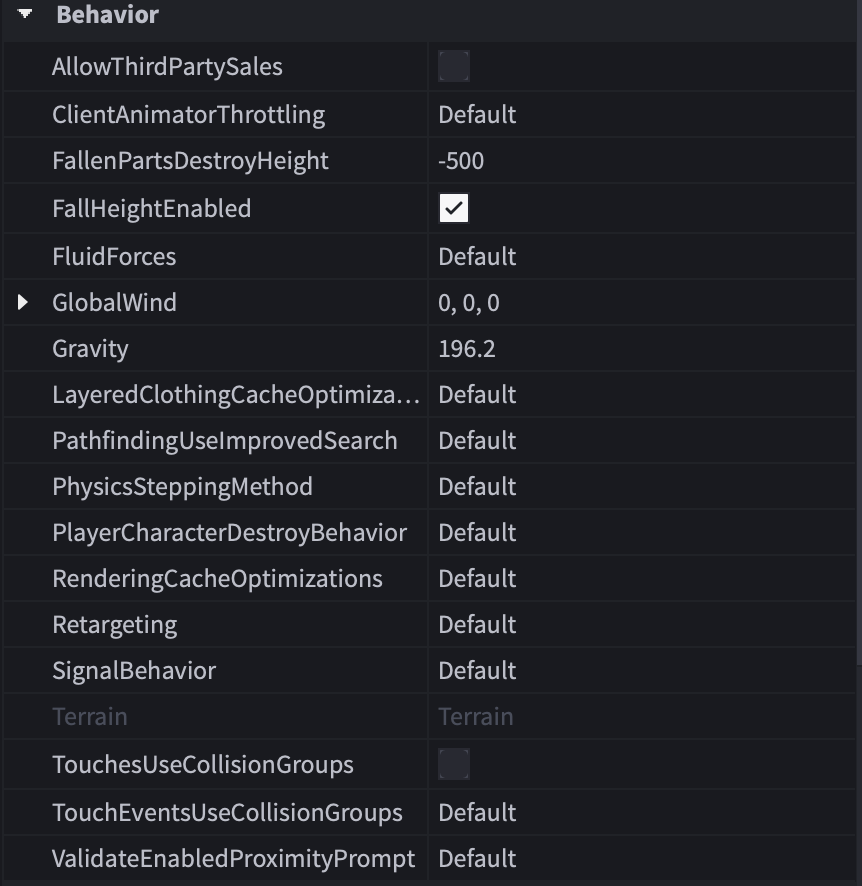Click the GlobalWind 0, 0, 0 value
Image resolution: width=862 pixels, height=886 pixels.
click(x=468, y=303)
